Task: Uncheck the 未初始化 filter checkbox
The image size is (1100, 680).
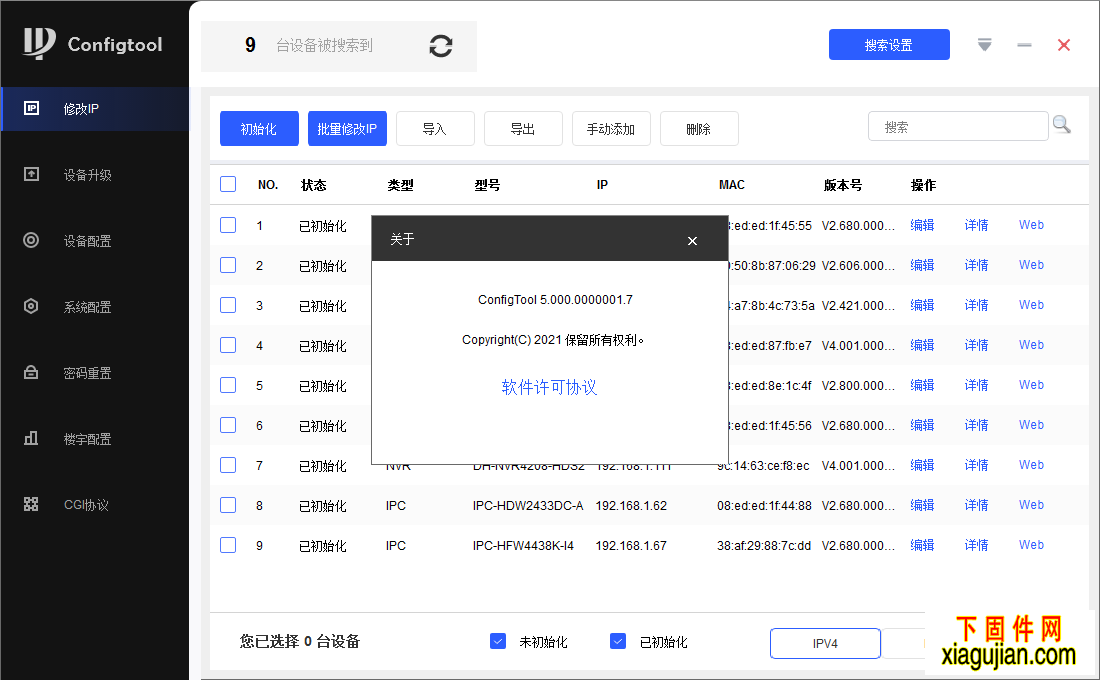Action: point(498,641)
